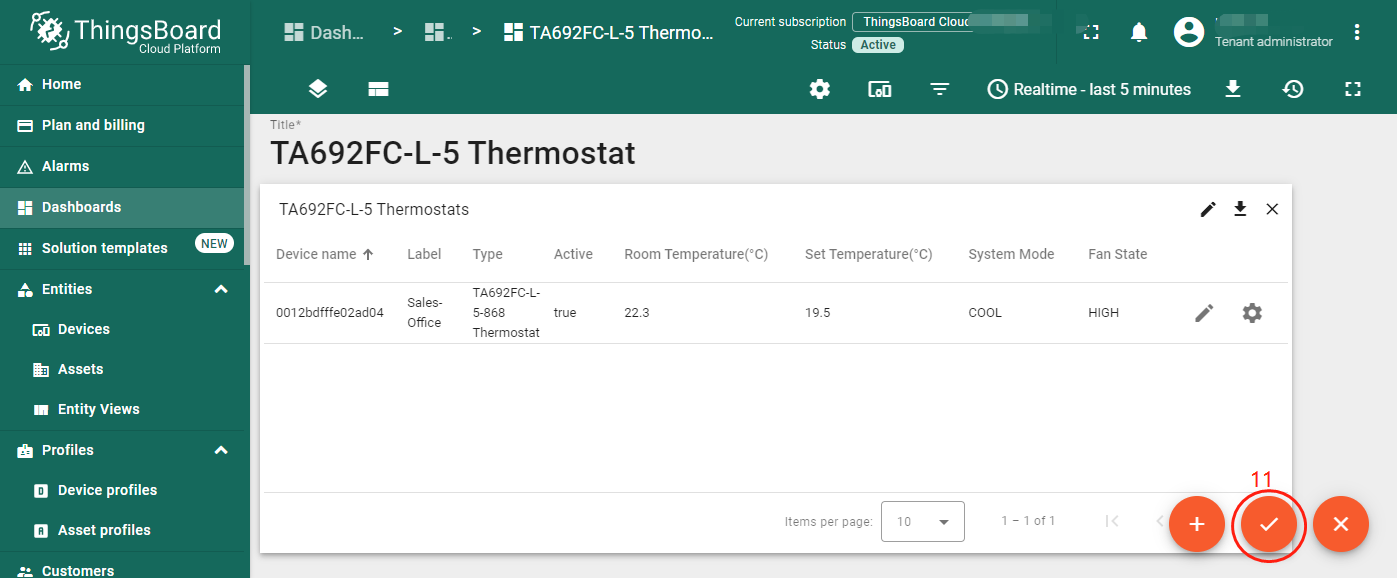Screen dimensions: 1397x578
Task: Edit the TA692FC-L-5 Thermostats widget
Action: point(1209,209)
